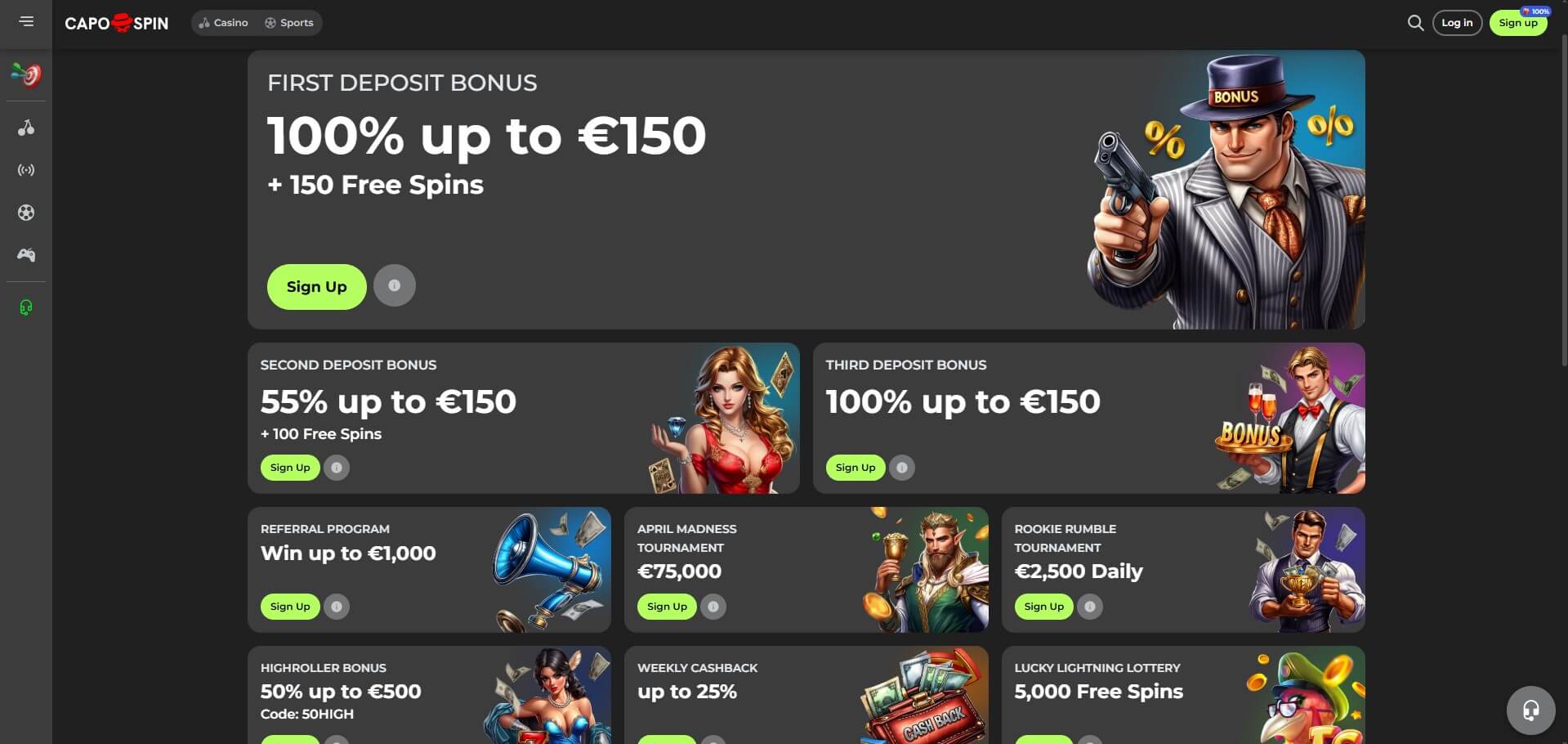Show info for First Deposit Bonus

[394, 285]
